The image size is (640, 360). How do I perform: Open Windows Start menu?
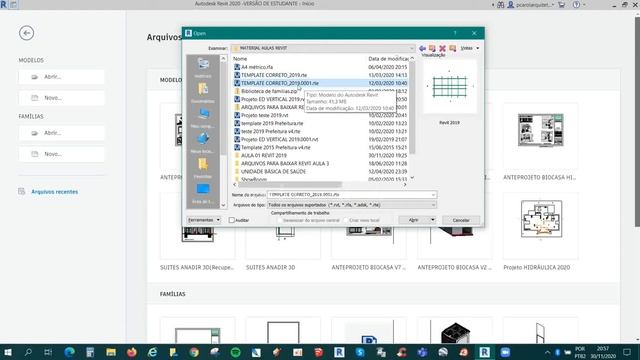pyautogui.click(x=8, y=352)
